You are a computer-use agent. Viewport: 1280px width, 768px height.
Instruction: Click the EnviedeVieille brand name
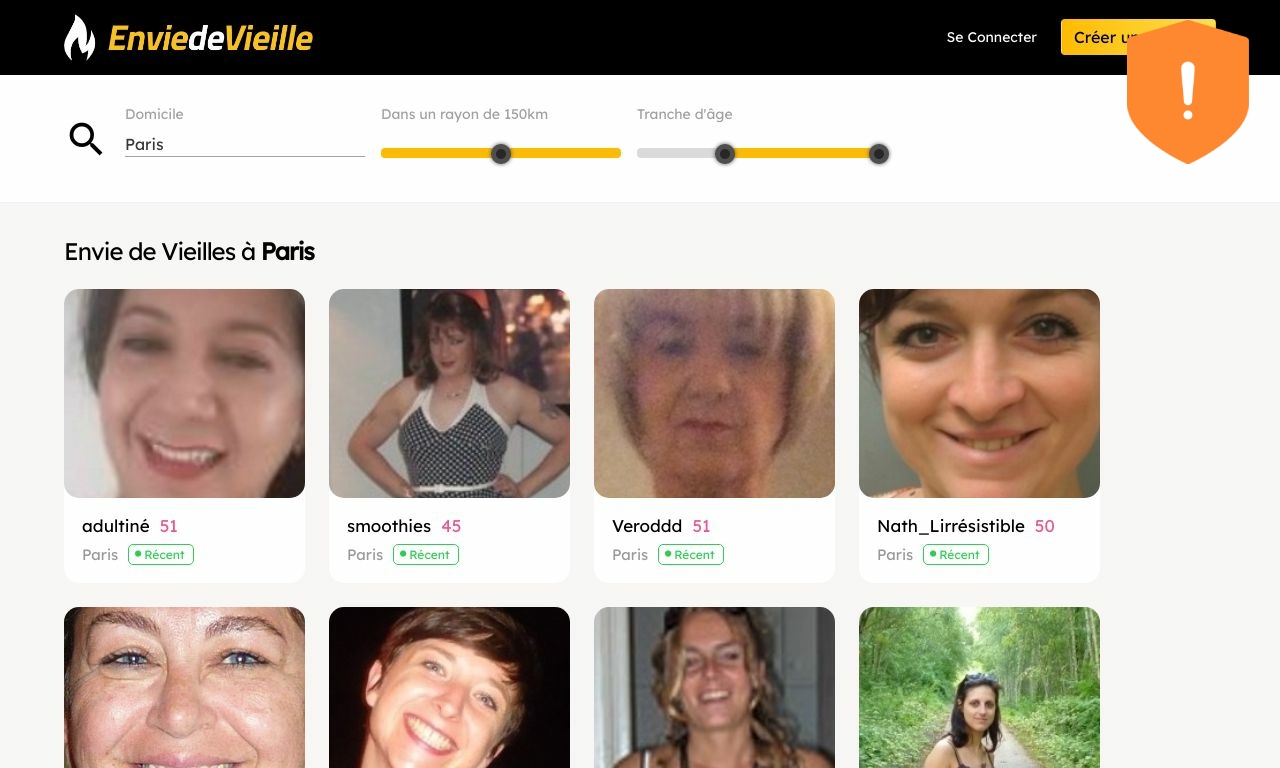(x=210, y=38)
